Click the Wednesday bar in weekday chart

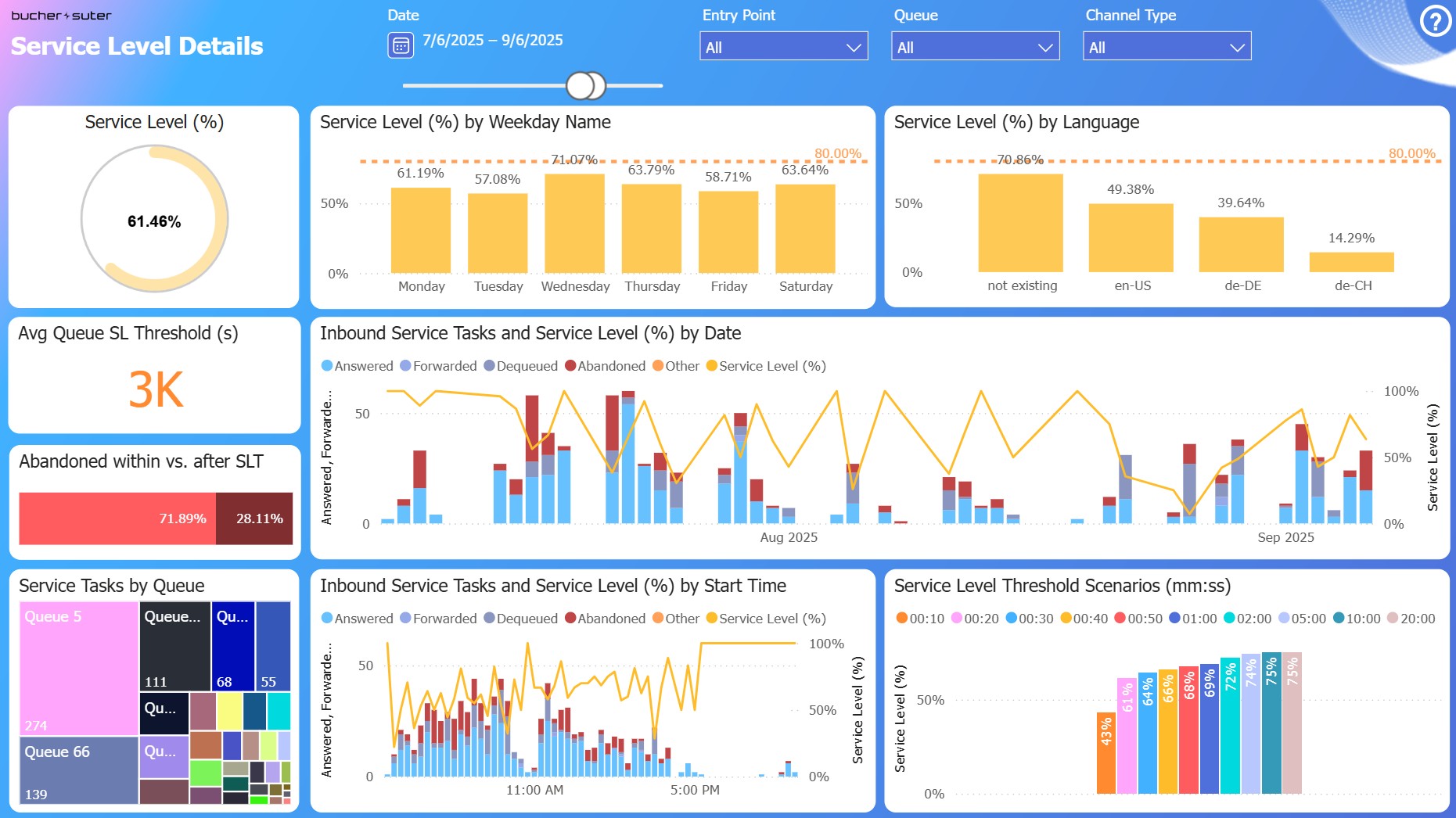point(575,223)
